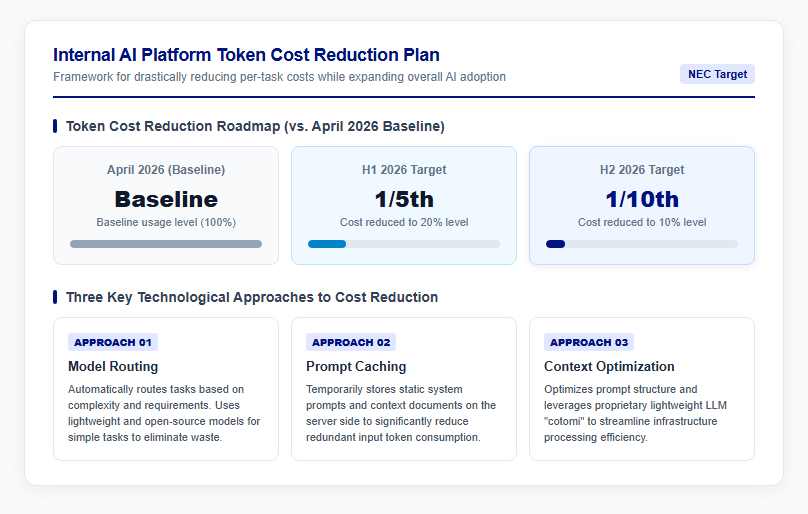Select the Internal AI Platform Token Cost Reduction Plan title
This screenshot has height=514, width=808.
click(246, 55)
